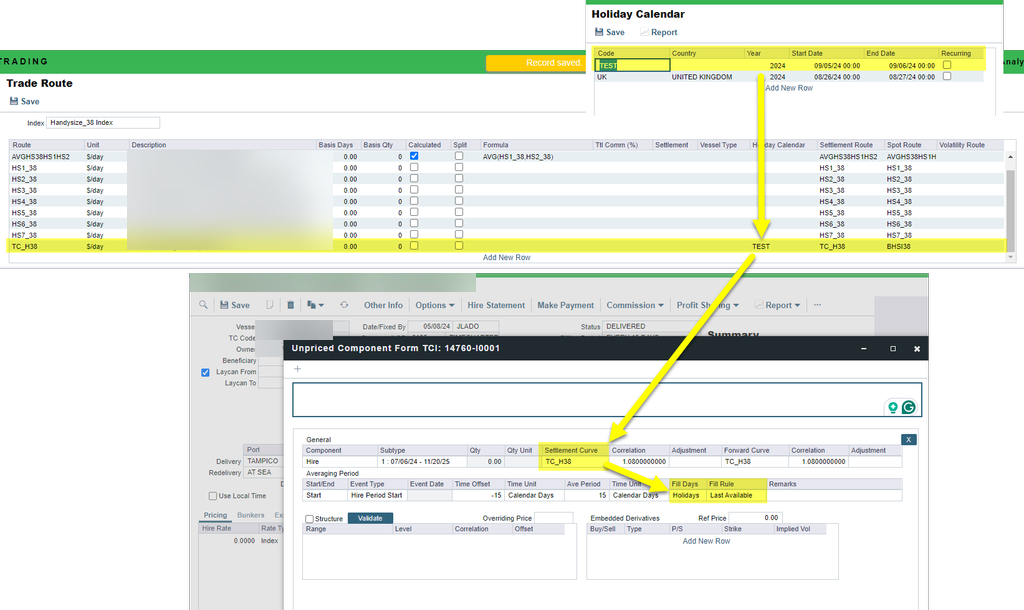This screenshot has width=1024, height=610.
Task: Check the Structure checkbox
Action: (309, 518)
